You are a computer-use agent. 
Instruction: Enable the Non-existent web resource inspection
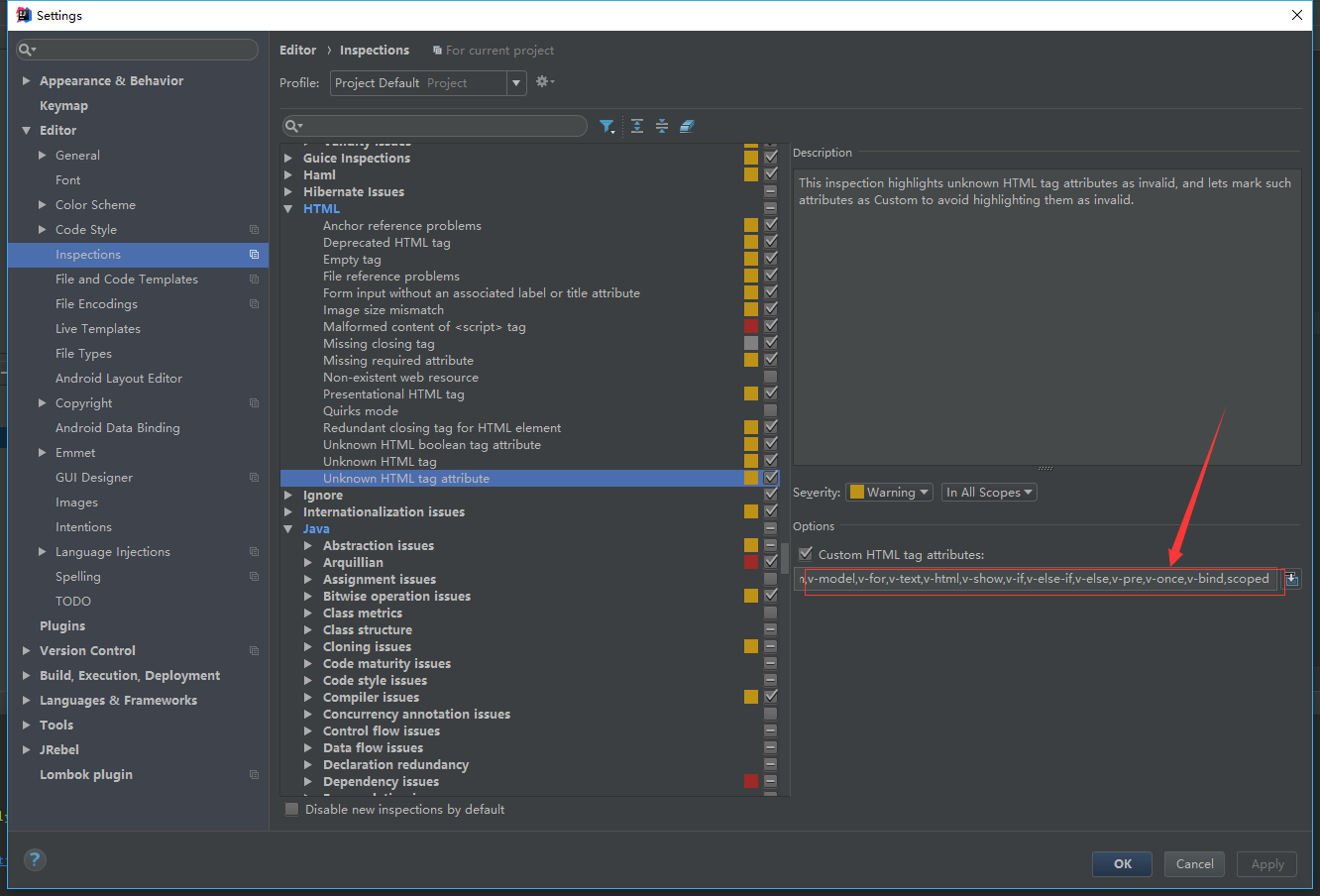[x=771, y=377]
